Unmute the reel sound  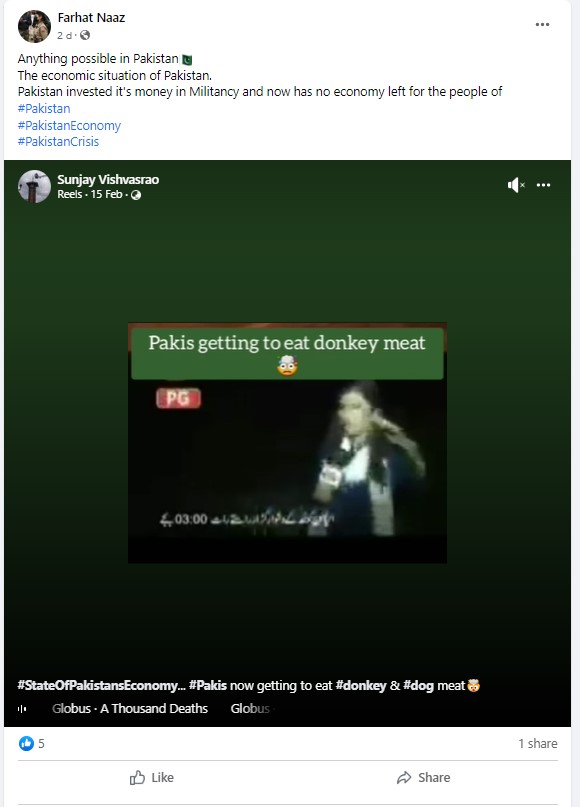pyautogui.click(x=516, y=185)
